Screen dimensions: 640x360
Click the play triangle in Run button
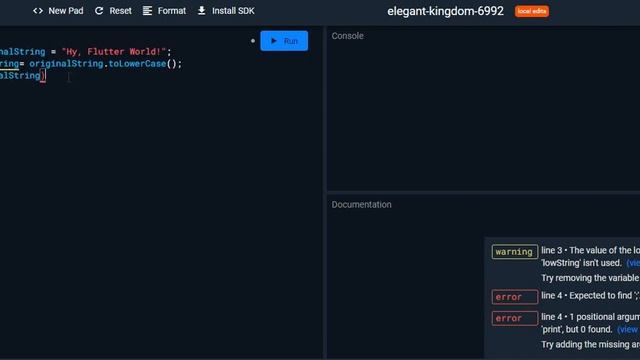tap(274, 41)
